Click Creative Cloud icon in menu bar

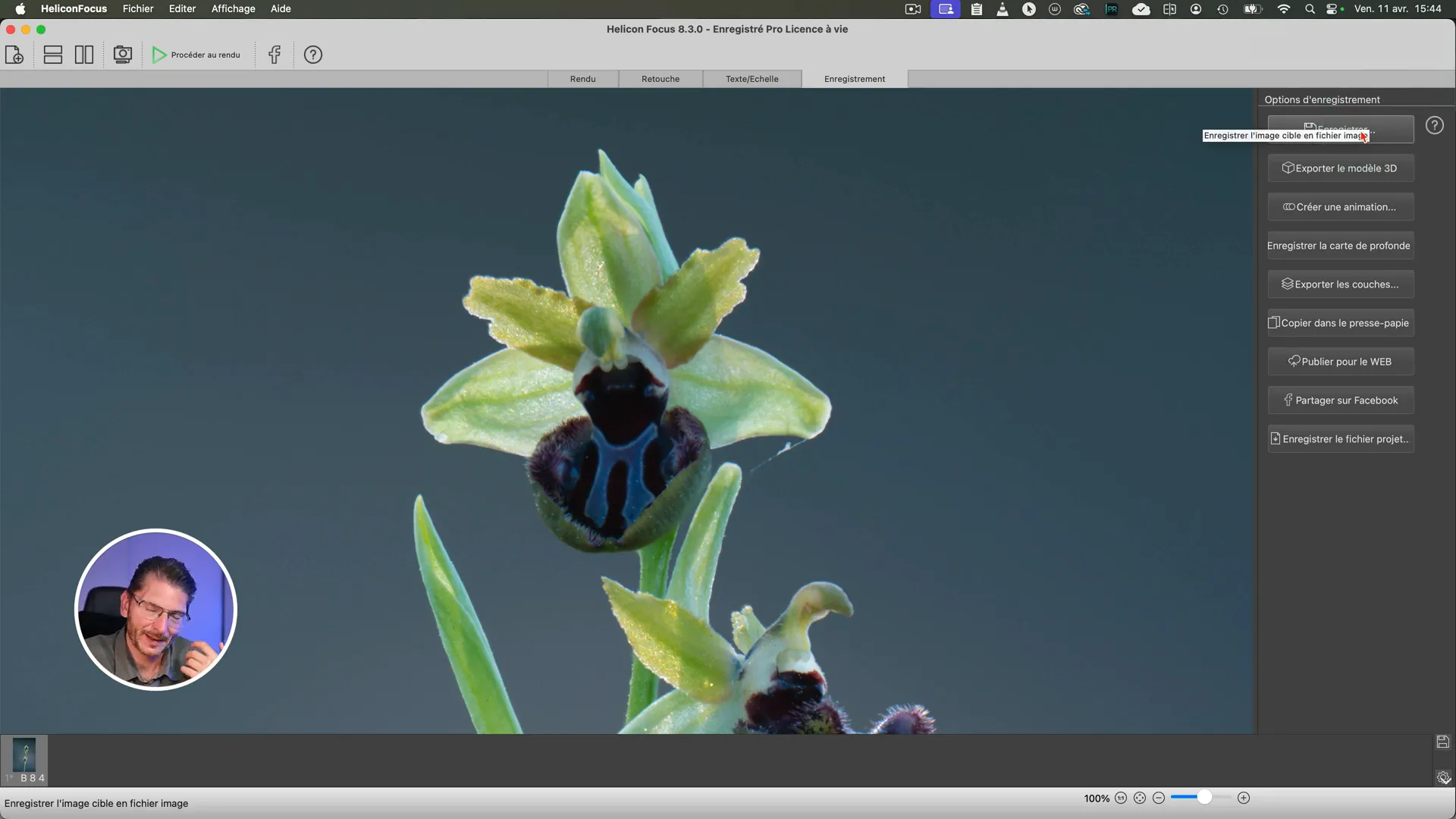pos(1082,9)
